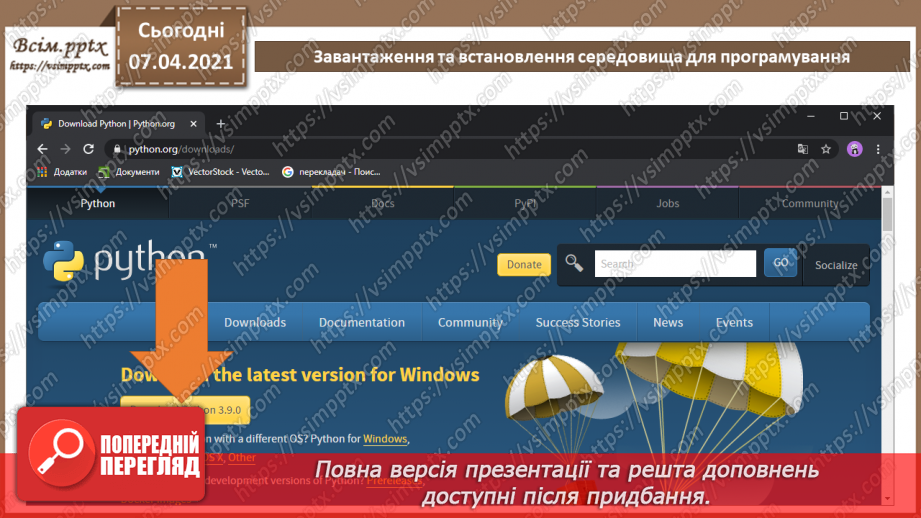Image resolution: width=921 pixels, height=518 pixels.
Task: Click the browser back arrow
Action: pyautogui.click(x=42, y=149)
